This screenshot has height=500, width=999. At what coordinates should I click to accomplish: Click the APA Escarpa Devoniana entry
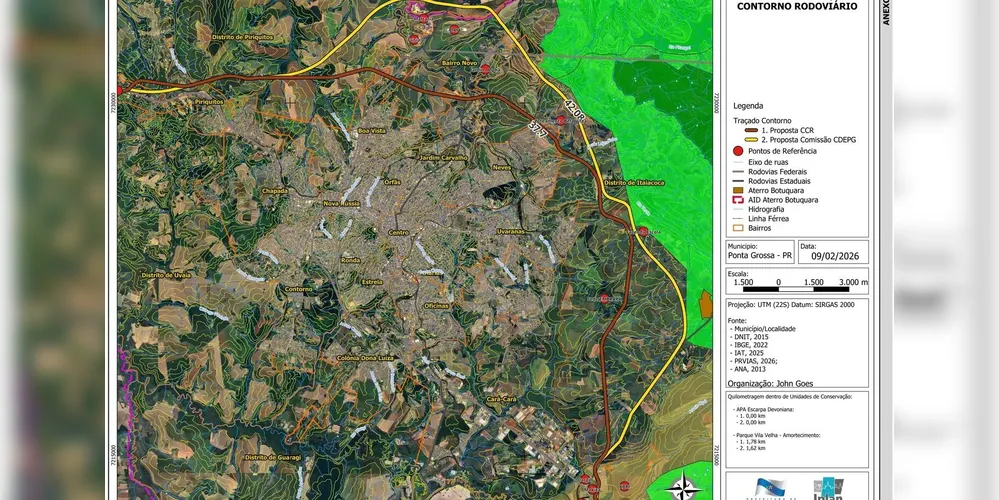click(x=762, y=408)
